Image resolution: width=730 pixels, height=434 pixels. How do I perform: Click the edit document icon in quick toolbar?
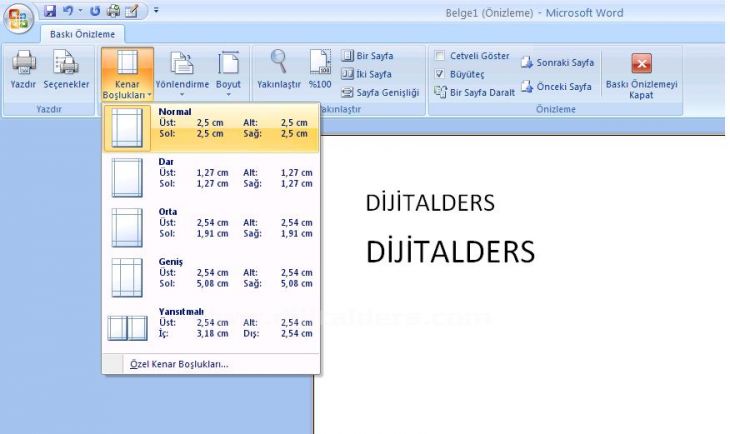point(132,11)
